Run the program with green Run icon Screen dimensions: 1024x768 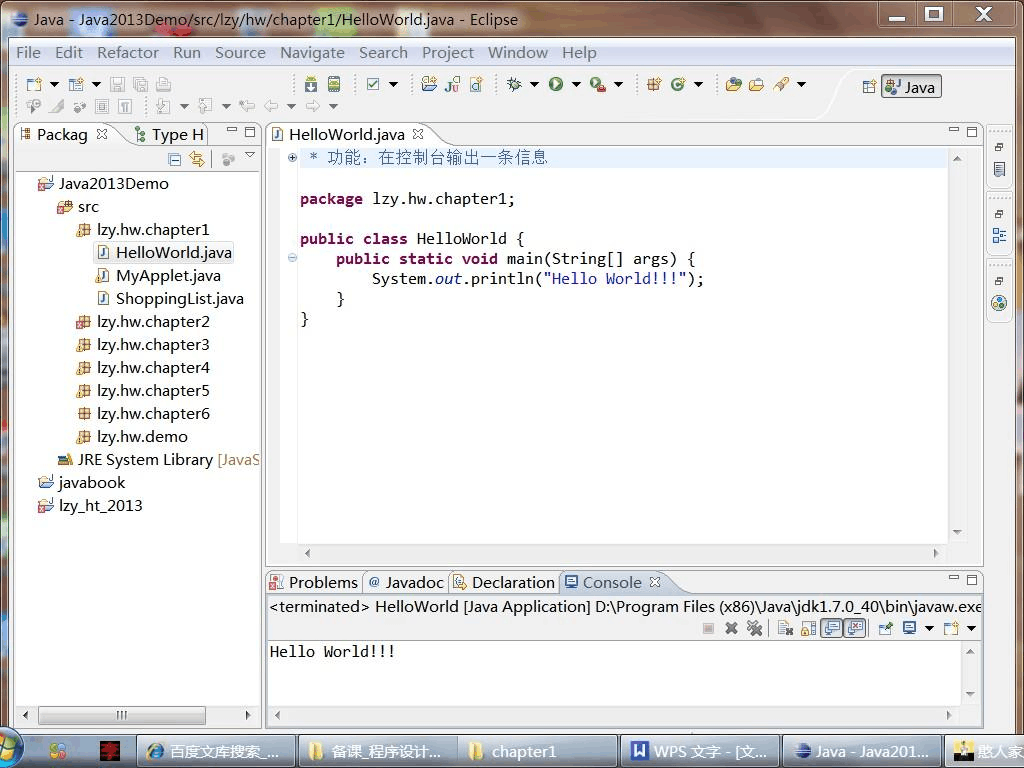[556, 84]
